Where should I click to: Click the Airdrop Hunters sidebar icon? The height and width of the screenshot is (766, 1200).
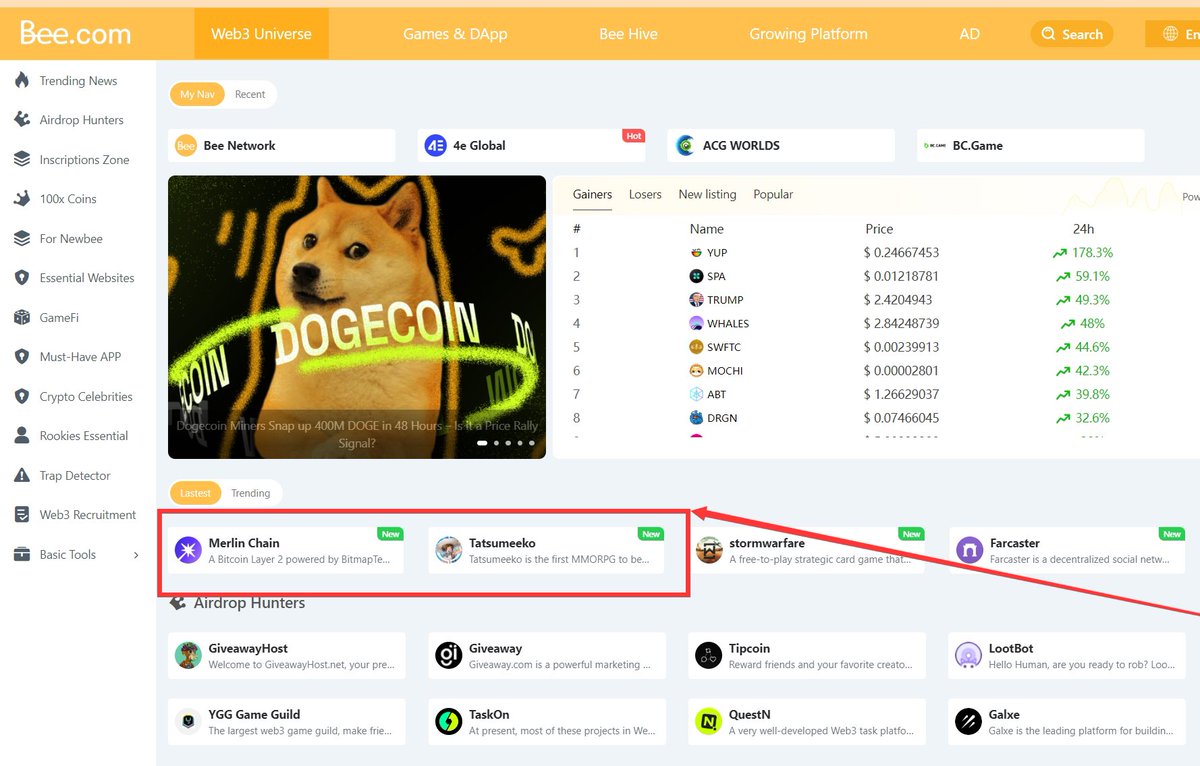pyautogui.click(x=22, y=120)
